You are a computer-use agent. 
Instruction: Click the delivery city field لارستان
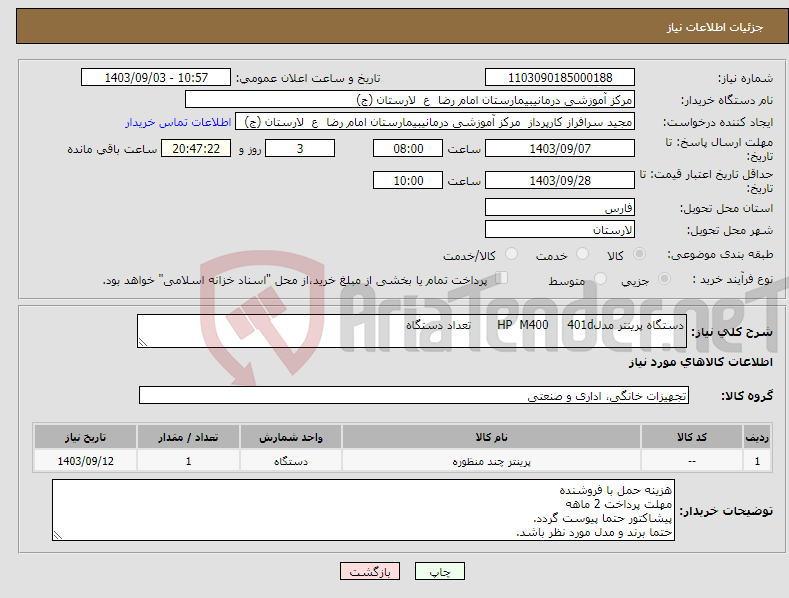tap(560, 230)
